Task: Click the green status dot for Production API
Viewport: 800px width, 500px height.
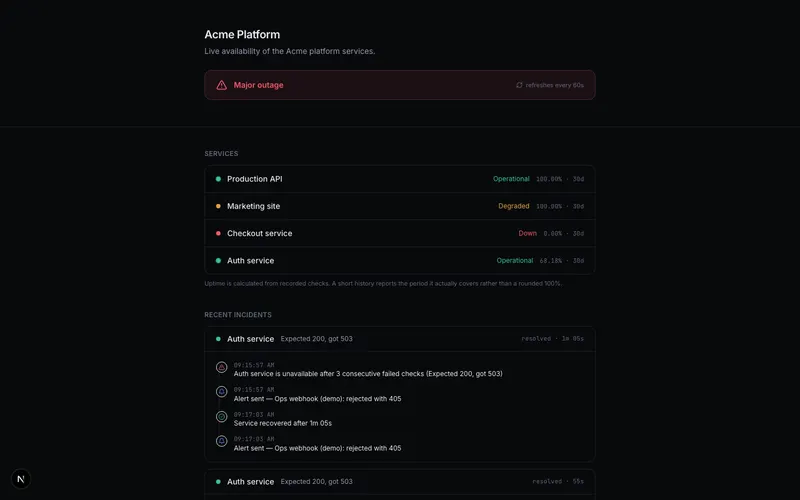Action: click(x=218, y=179)
